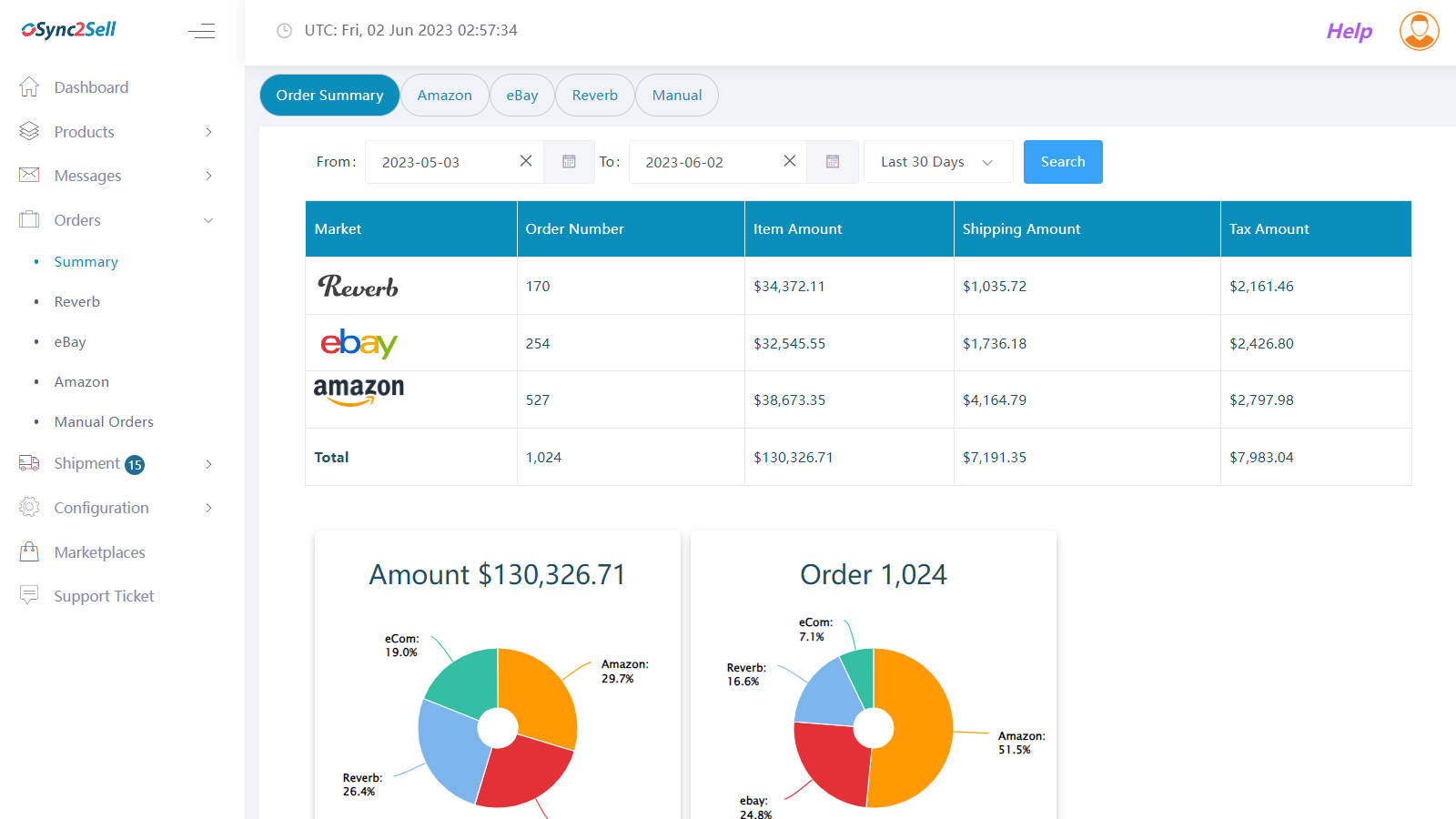The image size is (1456, 819).
Task: Switch to the Reverb tab
Action: pyautogui.click(x=595, y=95)
